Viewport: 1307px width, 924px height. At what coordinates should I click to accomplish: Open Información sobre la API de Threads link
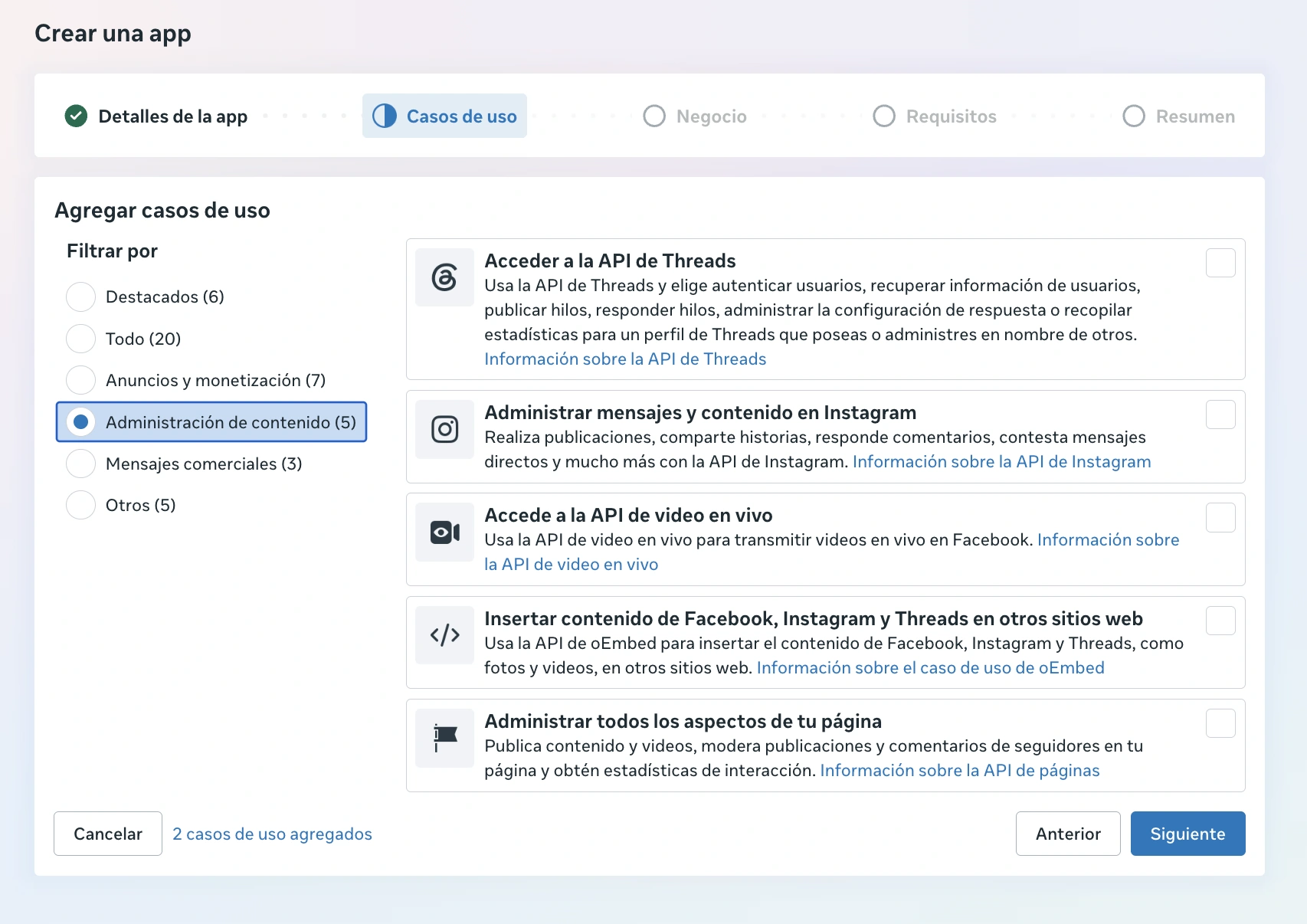[x=625, y=359]
